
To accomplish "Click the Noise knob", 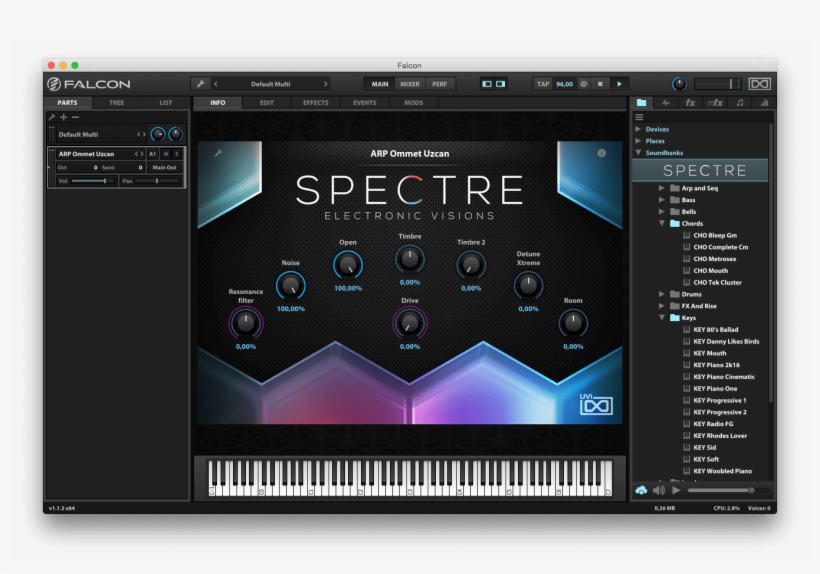I will click(290, 285).
